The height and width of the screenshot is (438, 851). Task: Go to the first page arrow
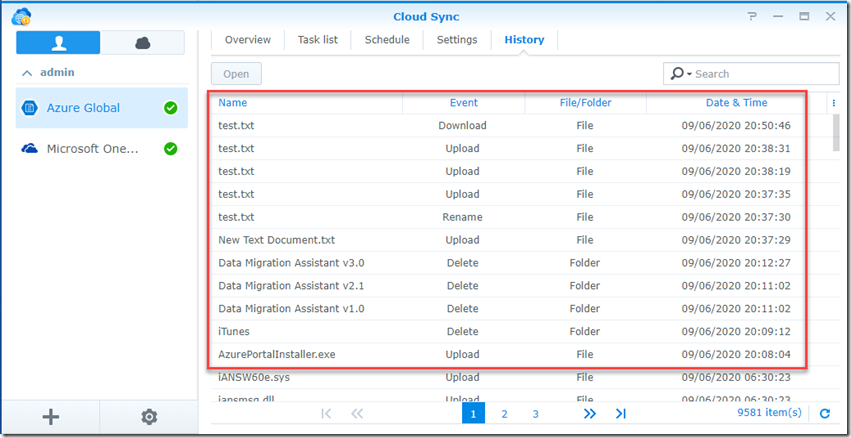tap(326, 414)
